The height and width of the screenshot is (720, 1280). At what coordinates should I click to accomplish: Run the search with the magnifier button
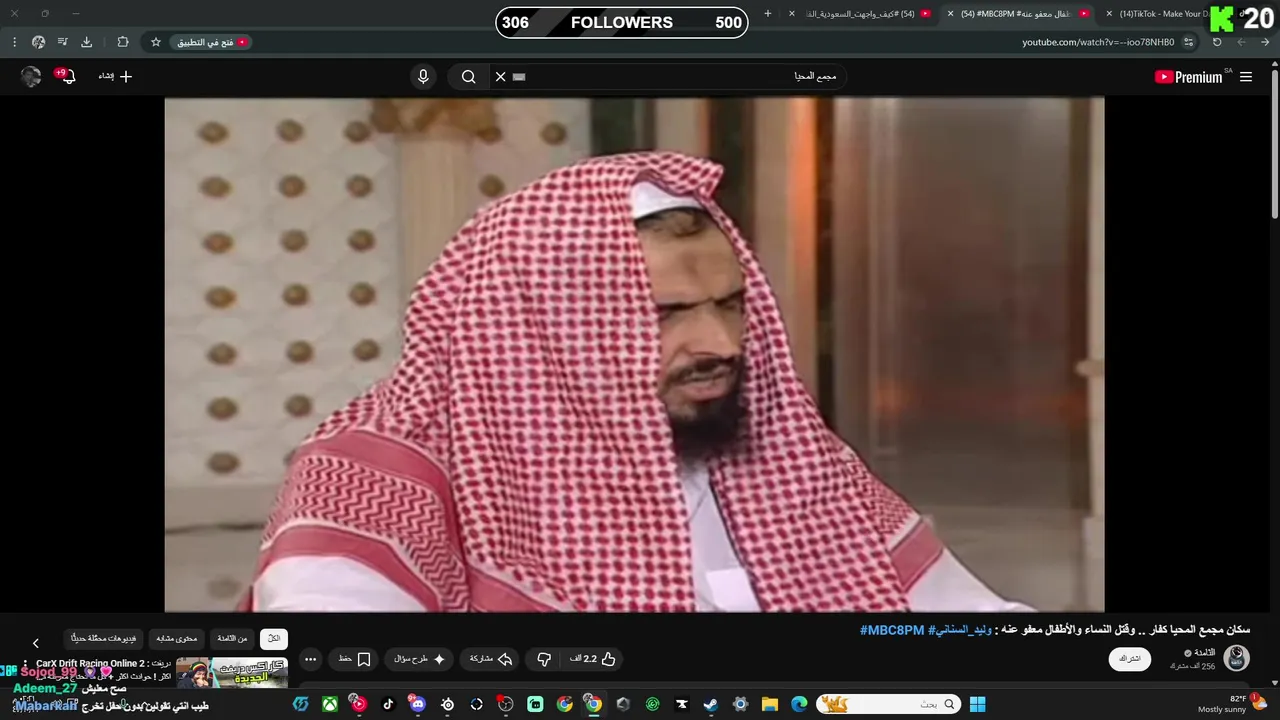coord(468,77)
